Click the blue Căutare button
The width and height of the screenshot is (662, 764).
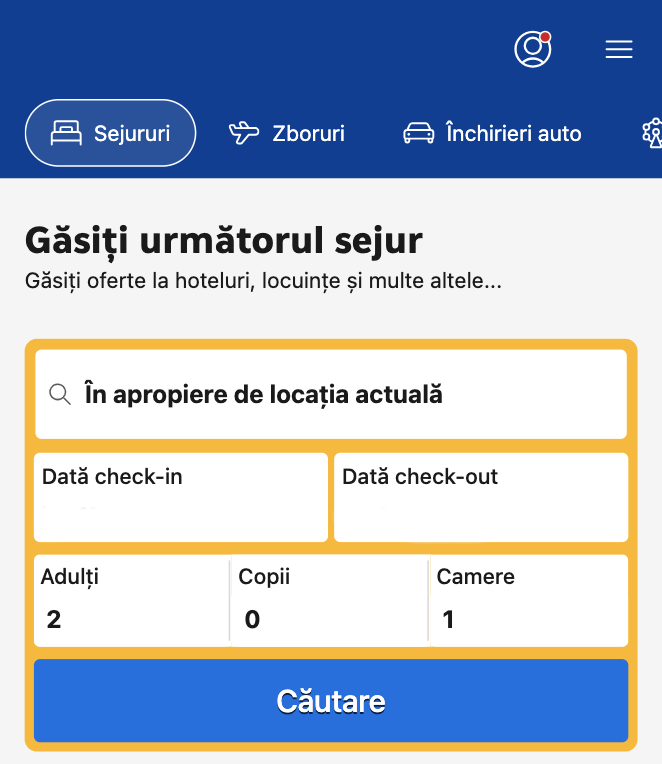(x=331, y=701)
